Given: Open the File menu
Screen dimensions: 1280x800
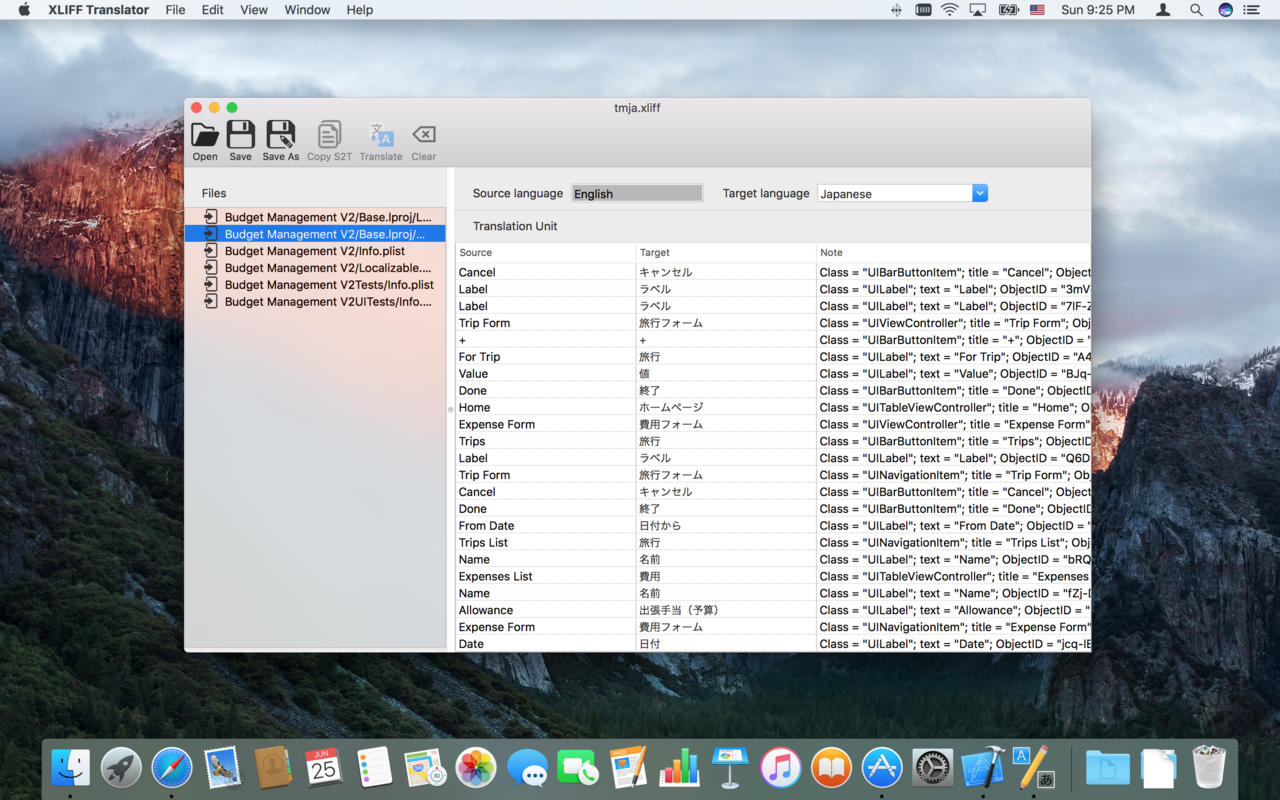Looking at the screenshot, I should 175,10.
